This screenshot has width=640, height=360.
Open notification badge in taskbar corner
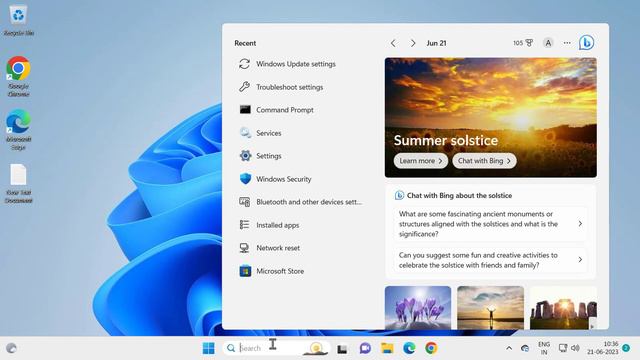tap(626, 348)
